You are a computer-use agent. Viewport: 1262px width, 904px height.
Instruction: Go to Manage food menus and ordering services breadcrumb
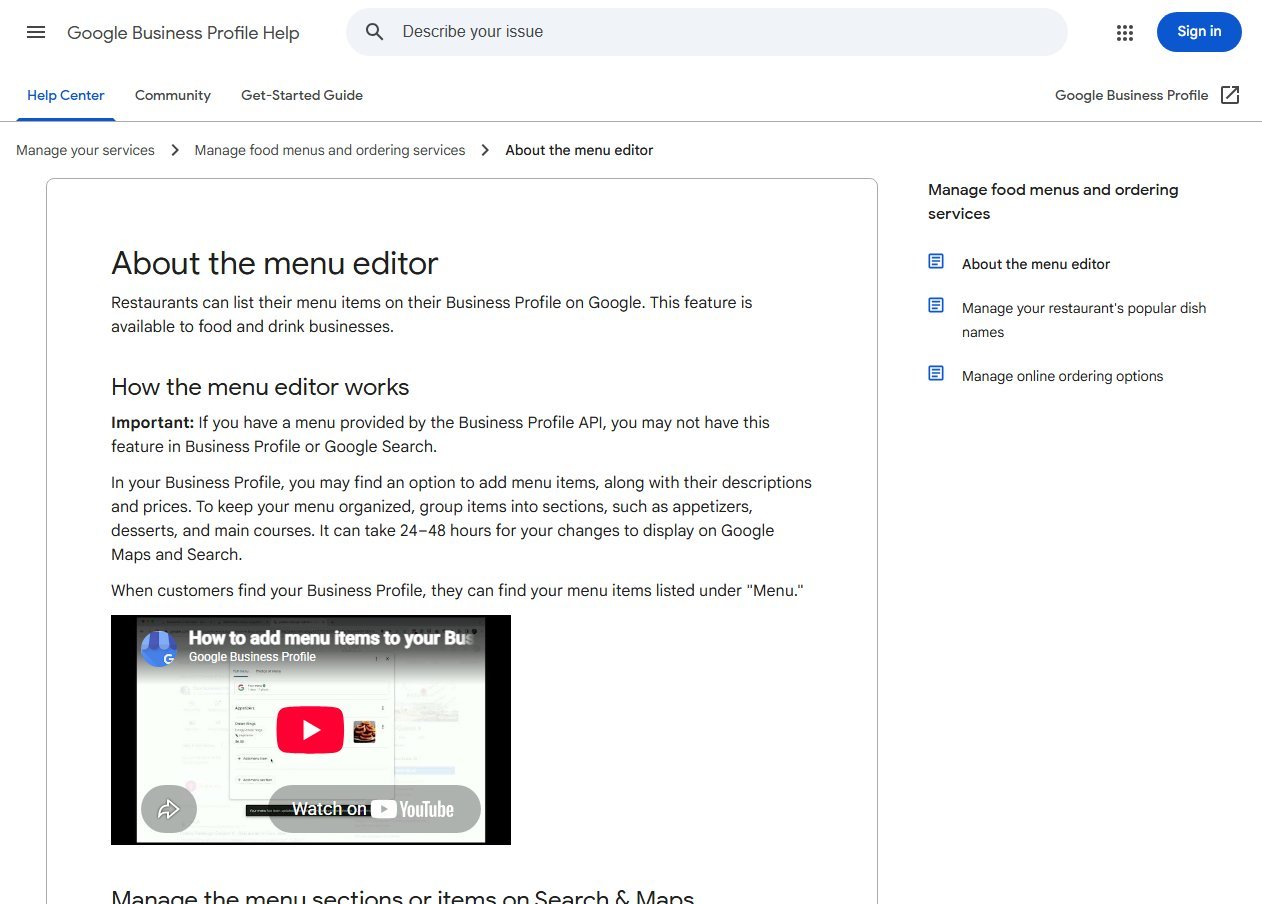pyautogui.click(x=330, y=150)
